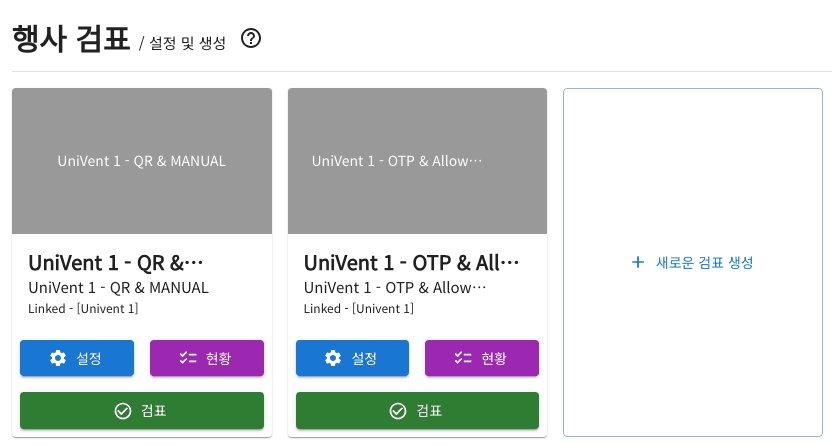The height and width of the screenshot is (445, 832).
Task: View 현황 for UniVent 1 - OTP card
Action: 482,358
